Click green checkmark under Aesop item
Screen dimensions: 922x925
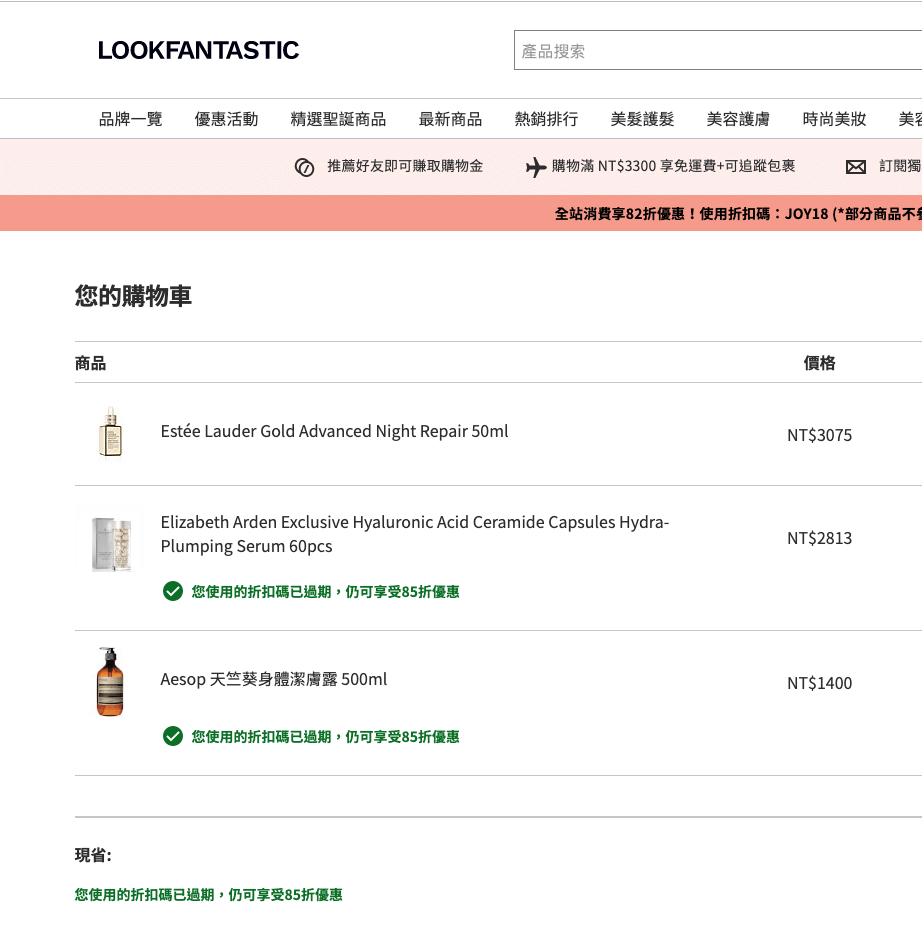173,736
